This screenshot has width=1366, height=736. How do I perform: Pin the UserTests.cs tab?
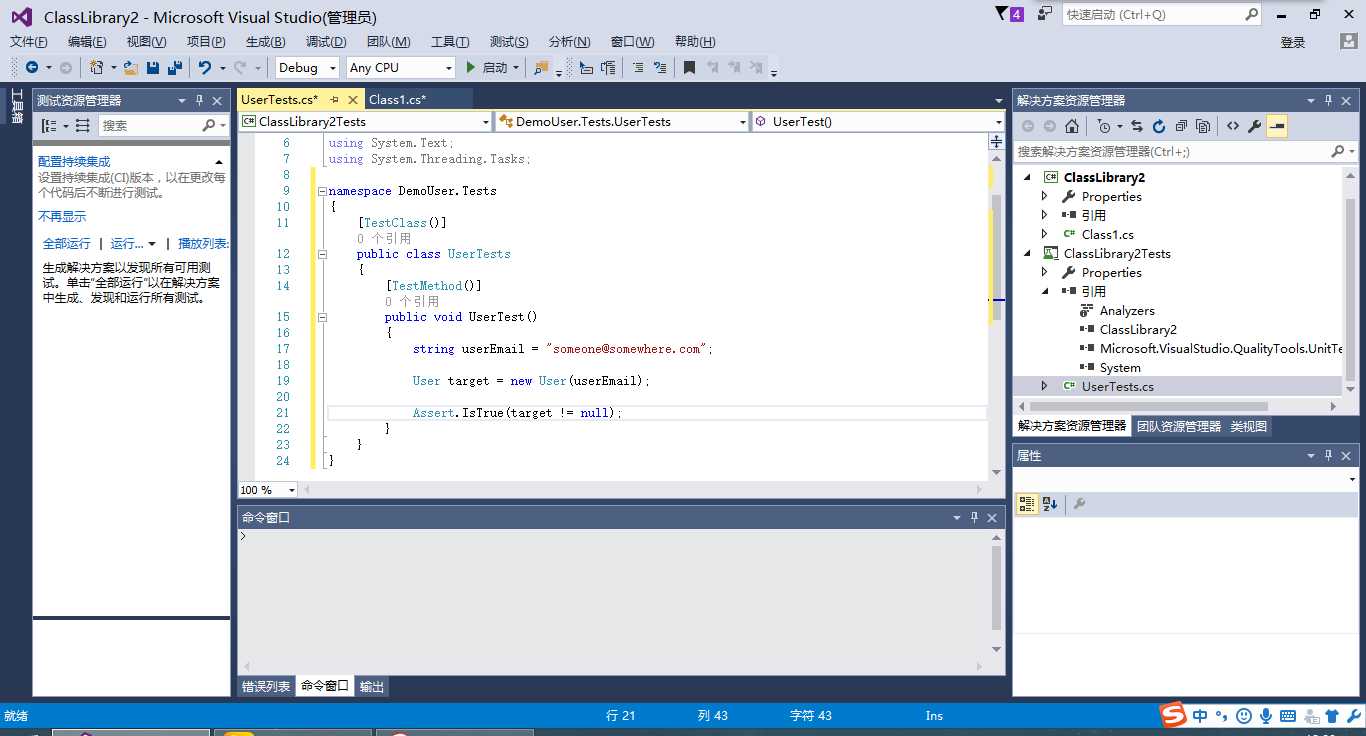[334, 100]
